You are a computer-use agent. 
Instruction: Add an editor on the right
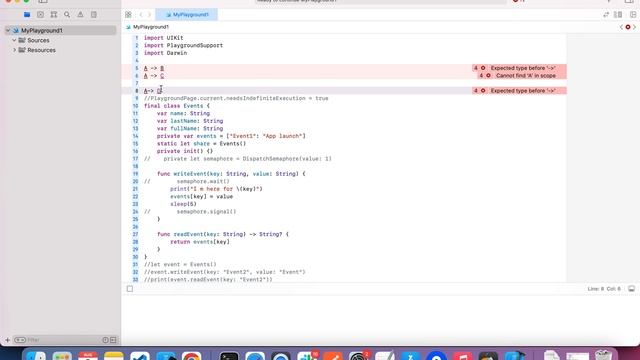coord(633,15)
